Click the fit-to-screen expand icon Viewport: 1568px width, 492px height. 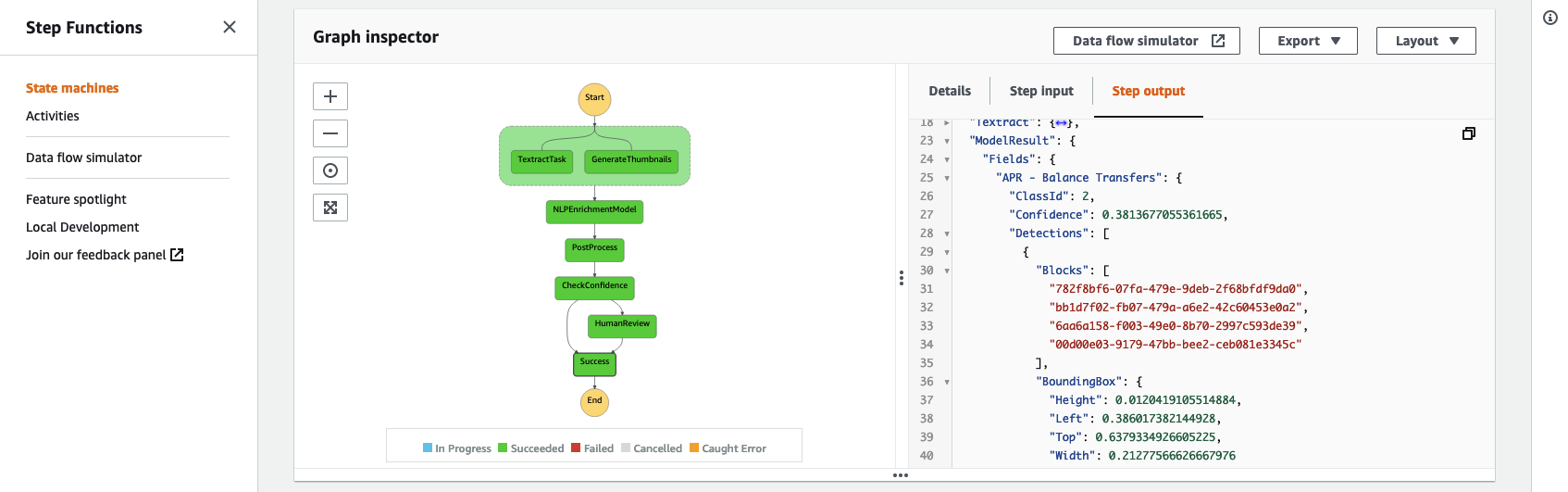[330, 208]
